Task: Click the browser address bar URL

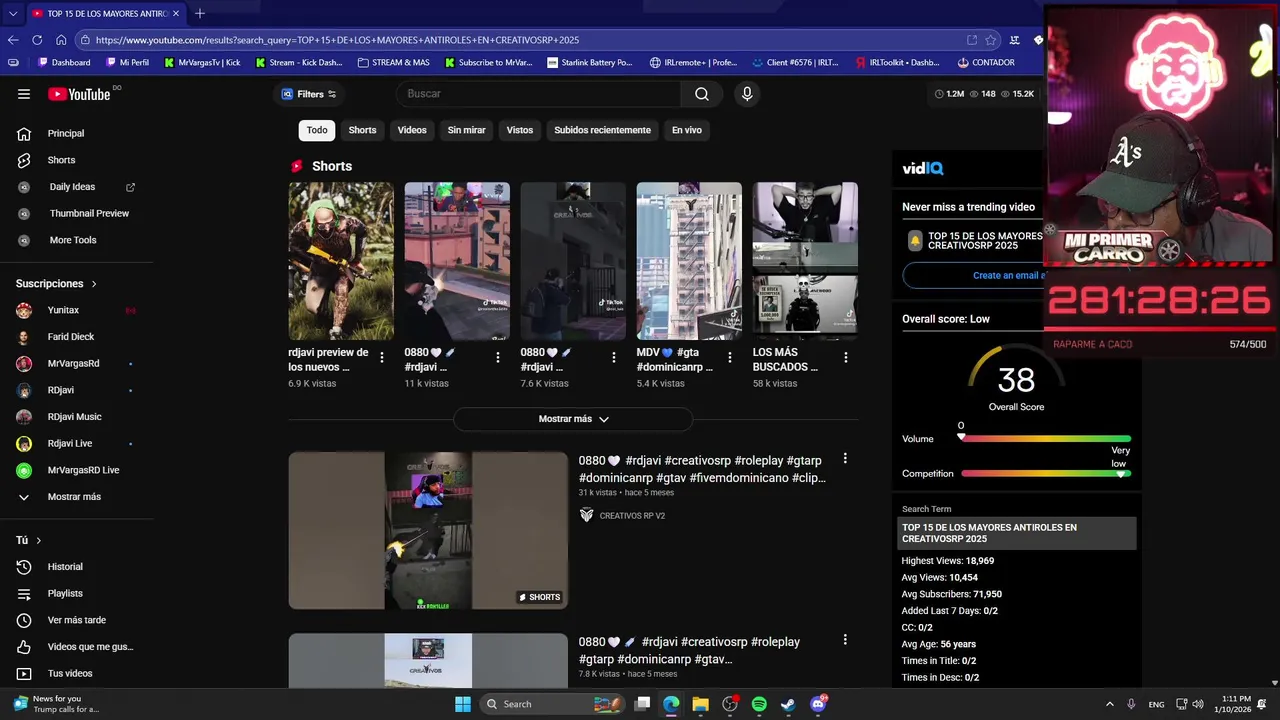Action: click(337, 40)
